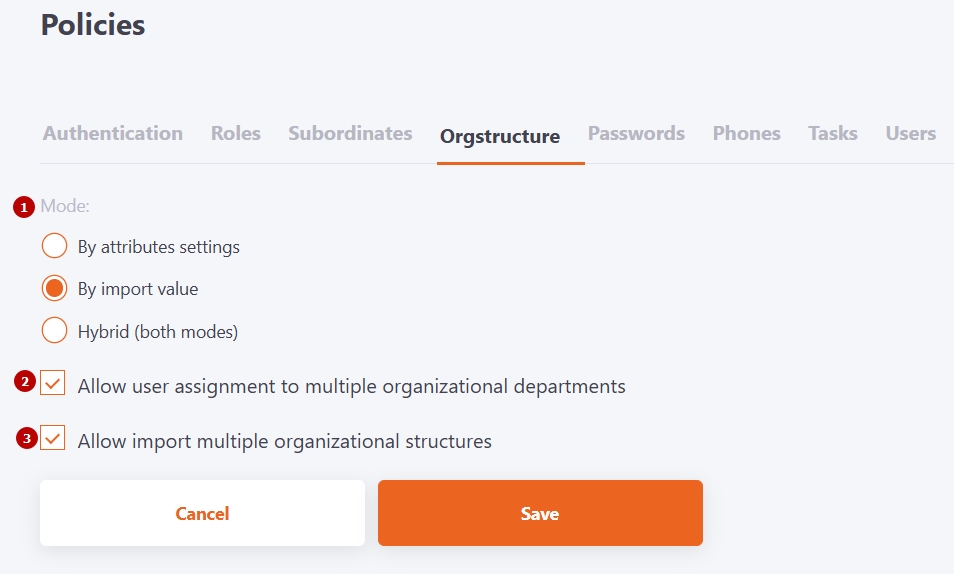Click the Policies page heading
Viewport: 954px width, 574px height.
point(93,25)
